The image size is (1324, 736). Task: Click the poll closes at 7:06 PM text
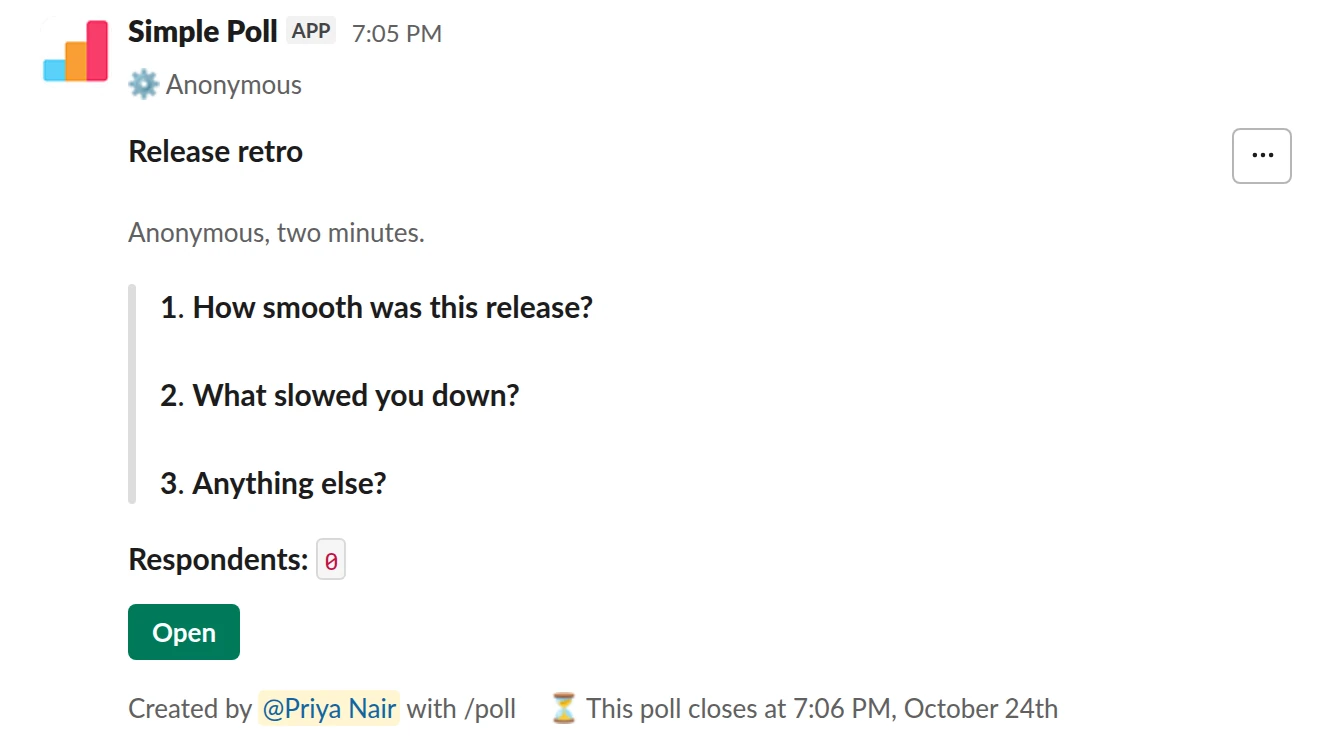(822, 709)
